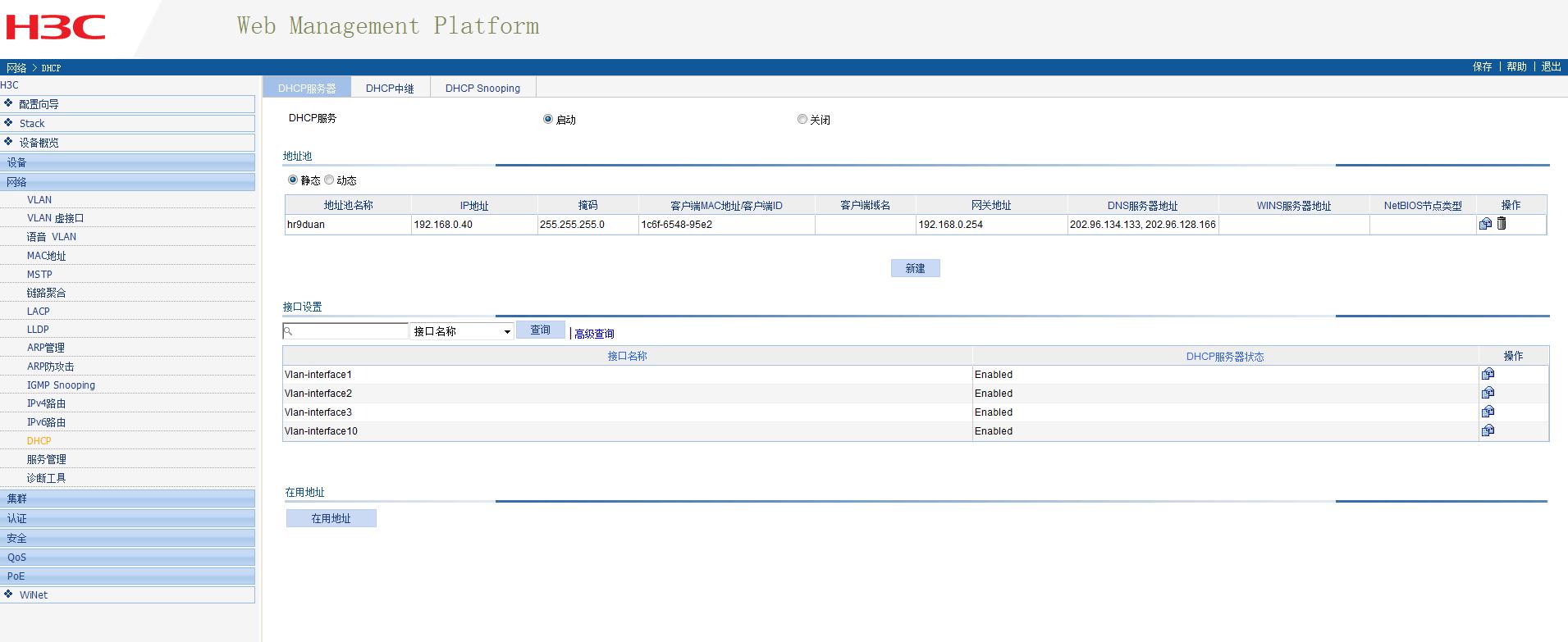Expand the 设备 menu section
This screenshot has height=642, width=1568.
128,162
